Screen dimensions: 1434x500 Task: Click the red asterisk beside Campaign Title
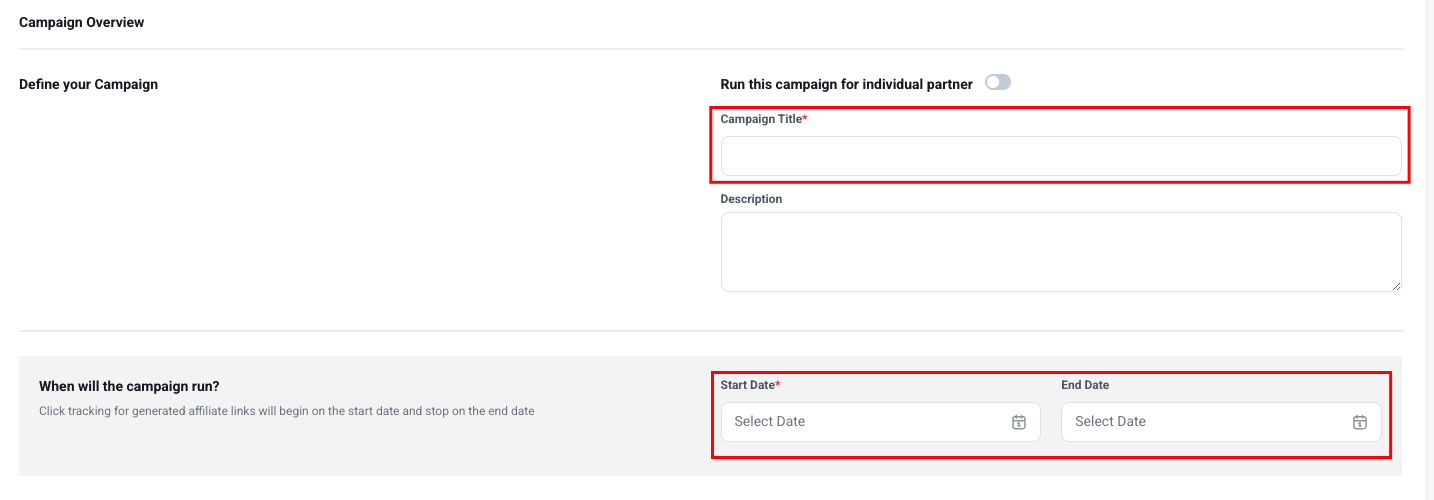(x=805, y=118)
